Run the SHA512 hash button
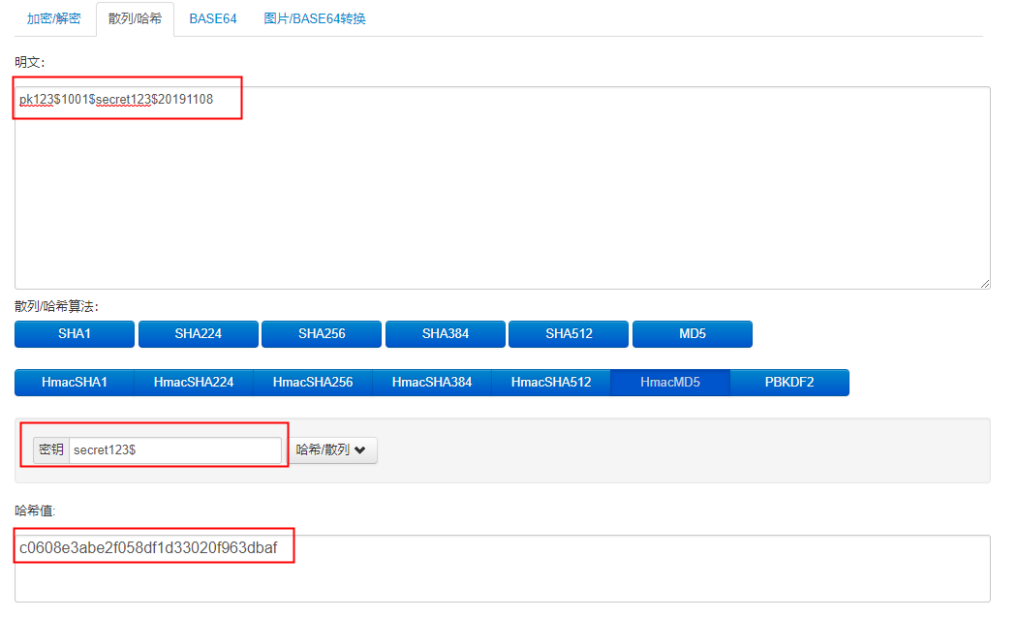 (568, 334)
